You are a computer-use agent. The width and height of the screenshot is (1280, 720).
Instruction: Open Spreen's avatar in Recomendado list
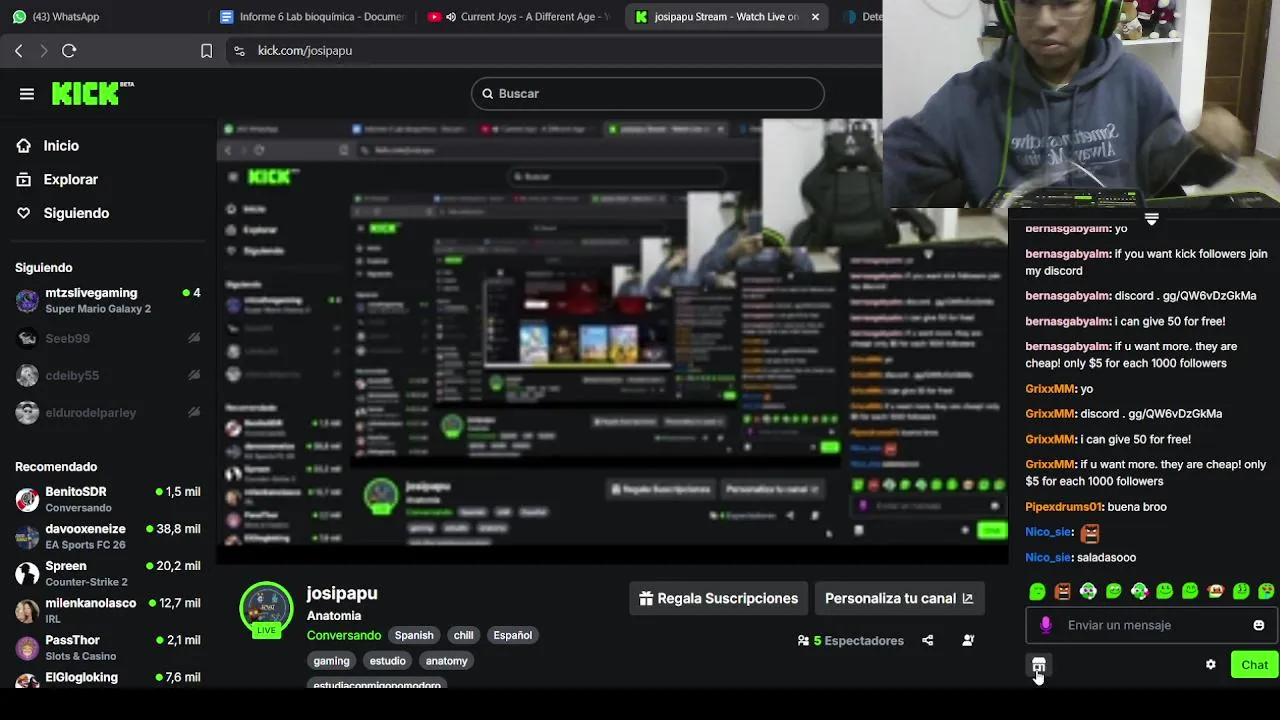tap(28, 573)
